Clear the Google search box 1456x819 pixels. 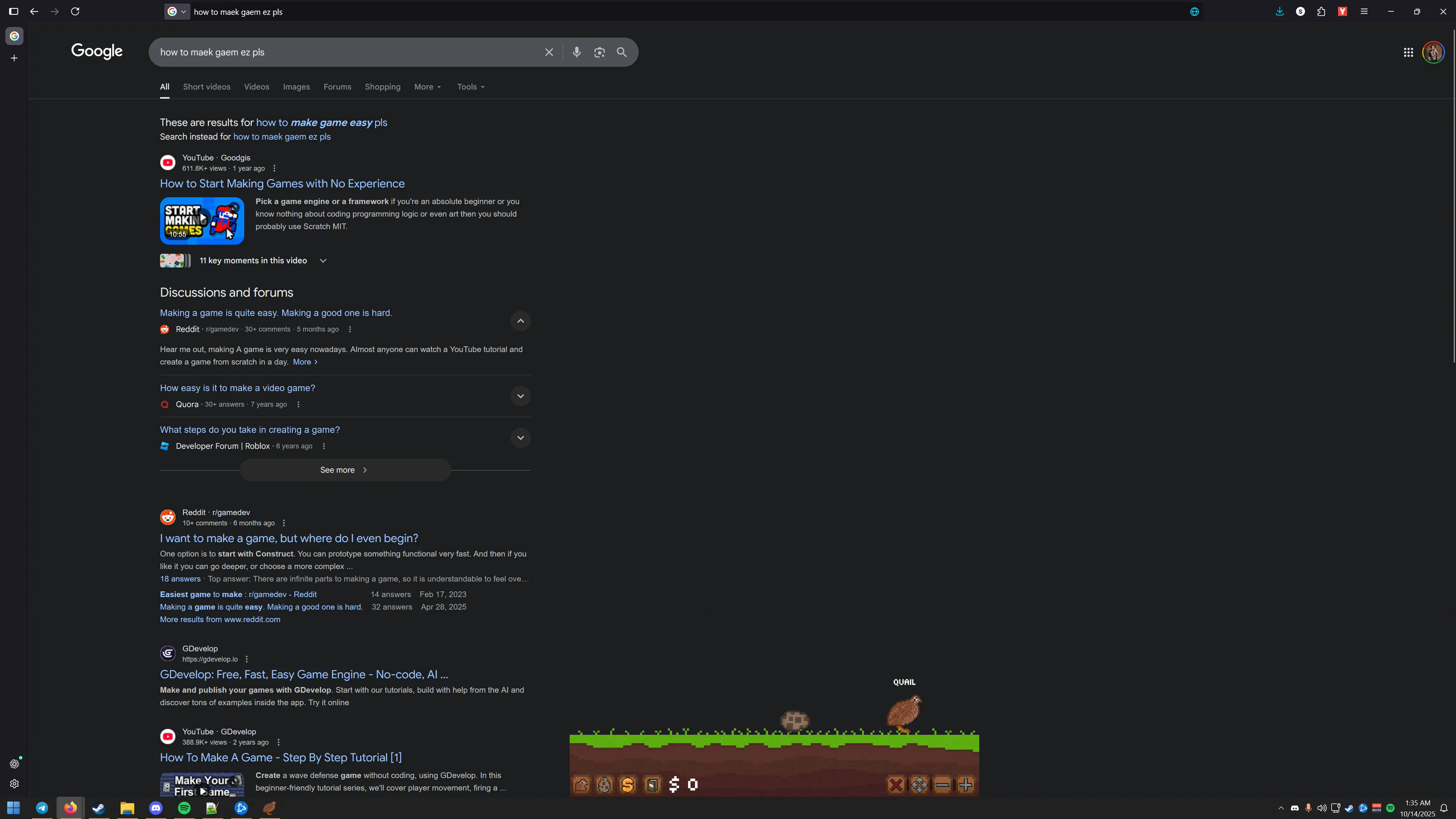point(549,52)
